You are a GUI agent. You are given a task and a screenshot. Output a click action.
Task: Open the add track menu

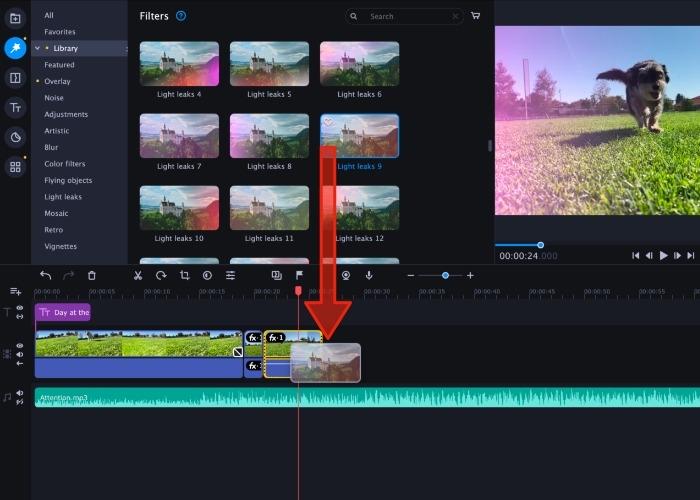(x=15, y=291)
